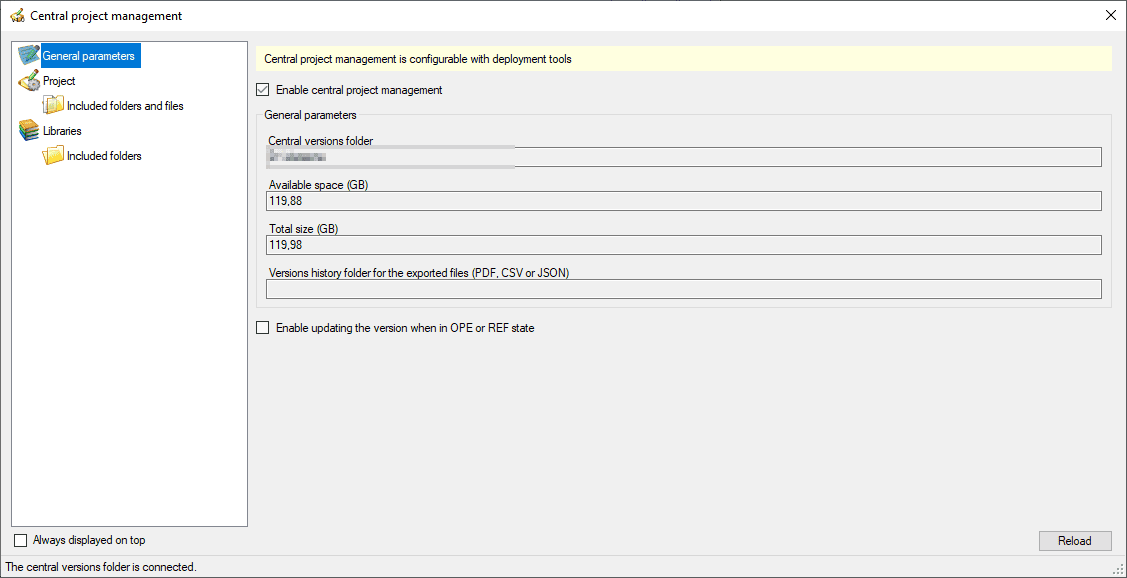Click the Included folders yellow folder icon
Image resolution: width=1127 pixels, height=578 pixels.
[54, 156]
